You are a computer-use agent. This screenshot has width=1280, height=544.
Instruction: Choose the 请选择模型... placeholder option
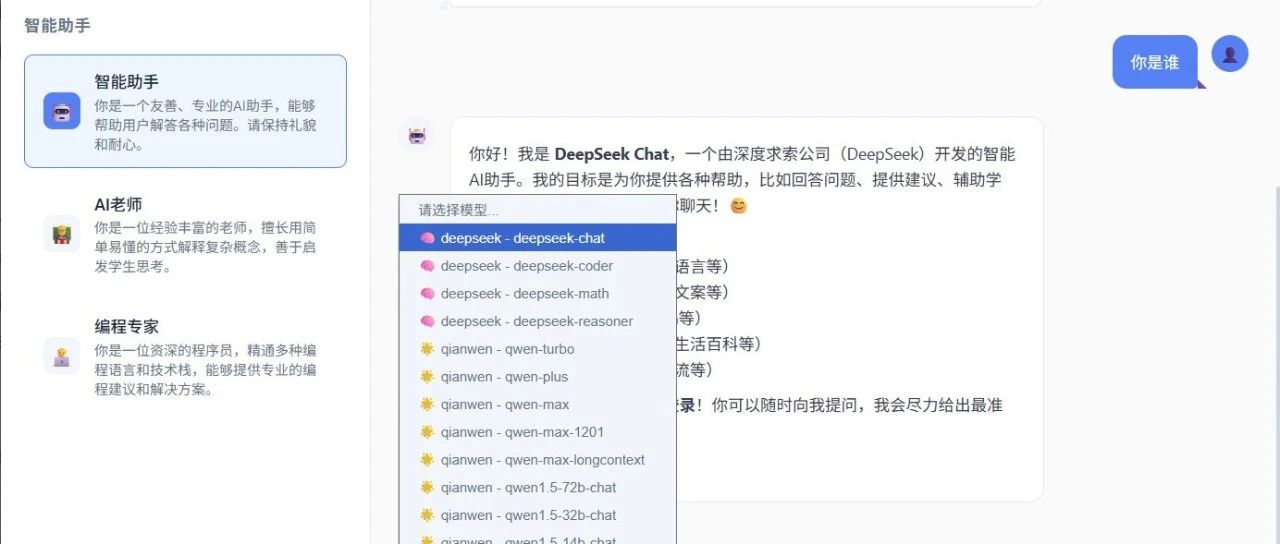[x=537, y=210]
